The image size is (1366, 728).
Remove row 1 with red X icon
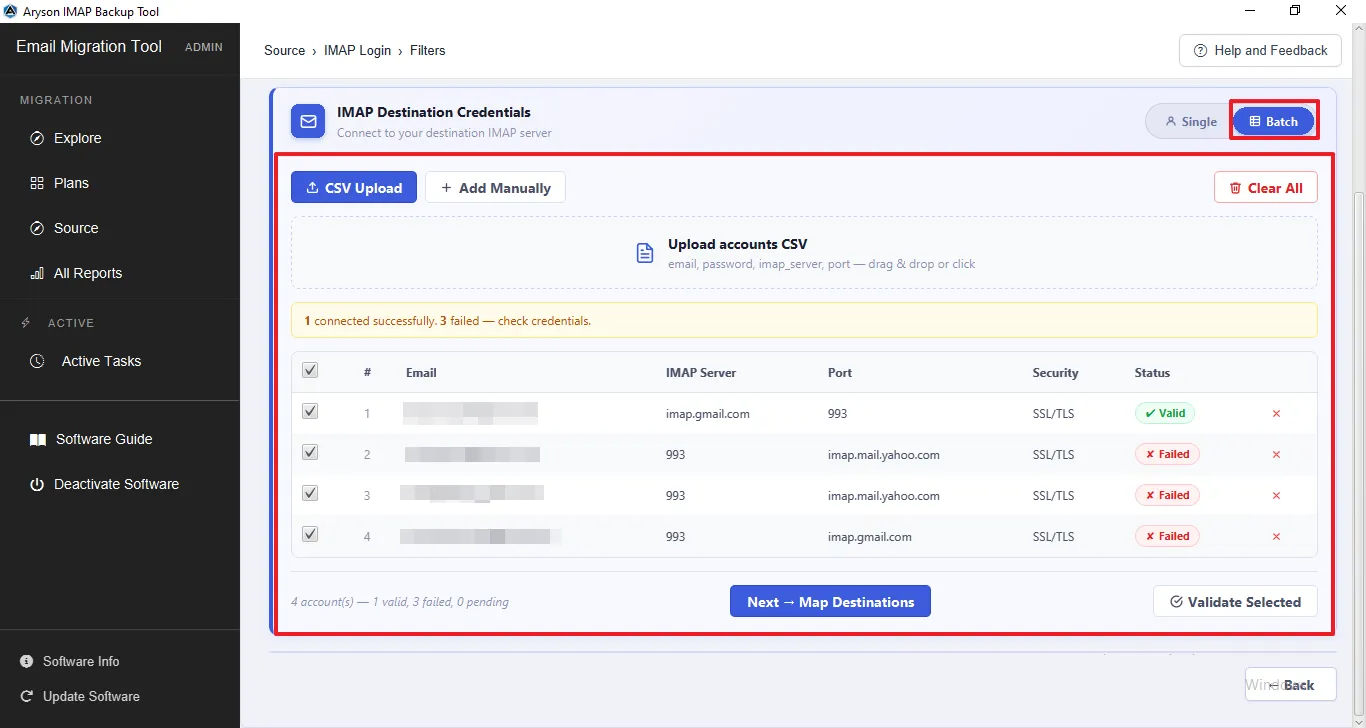point(1276,413)
